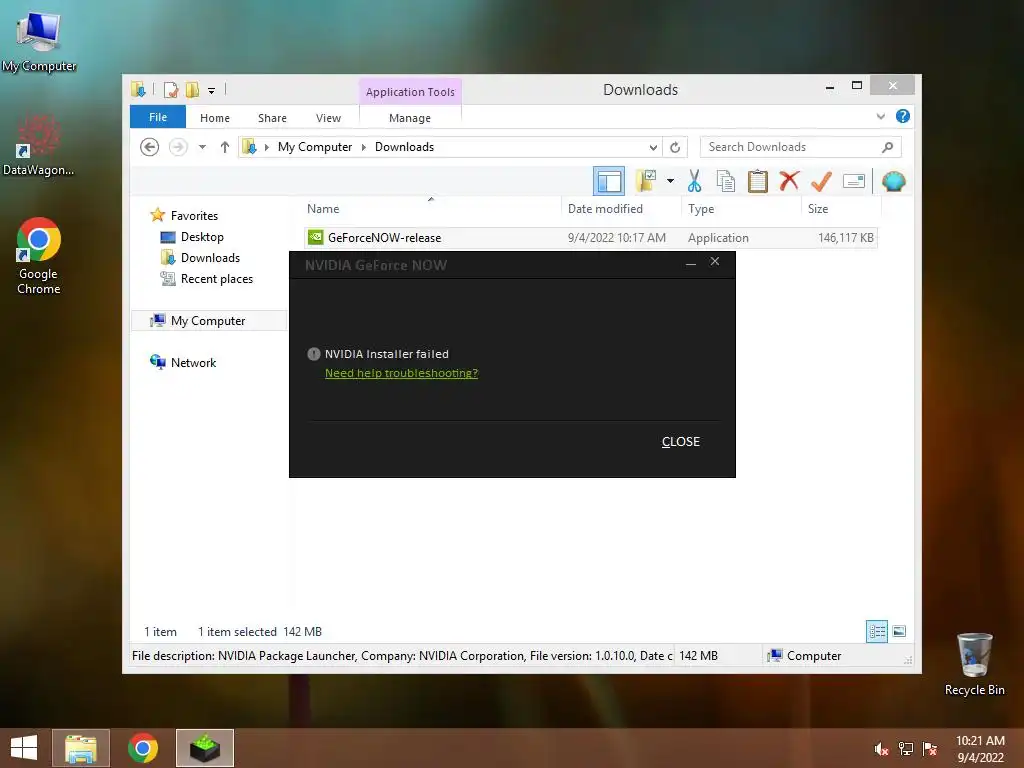Open the network tray icon
Viewport: 1024px width, 768px height.
click(x=906, y=748)
